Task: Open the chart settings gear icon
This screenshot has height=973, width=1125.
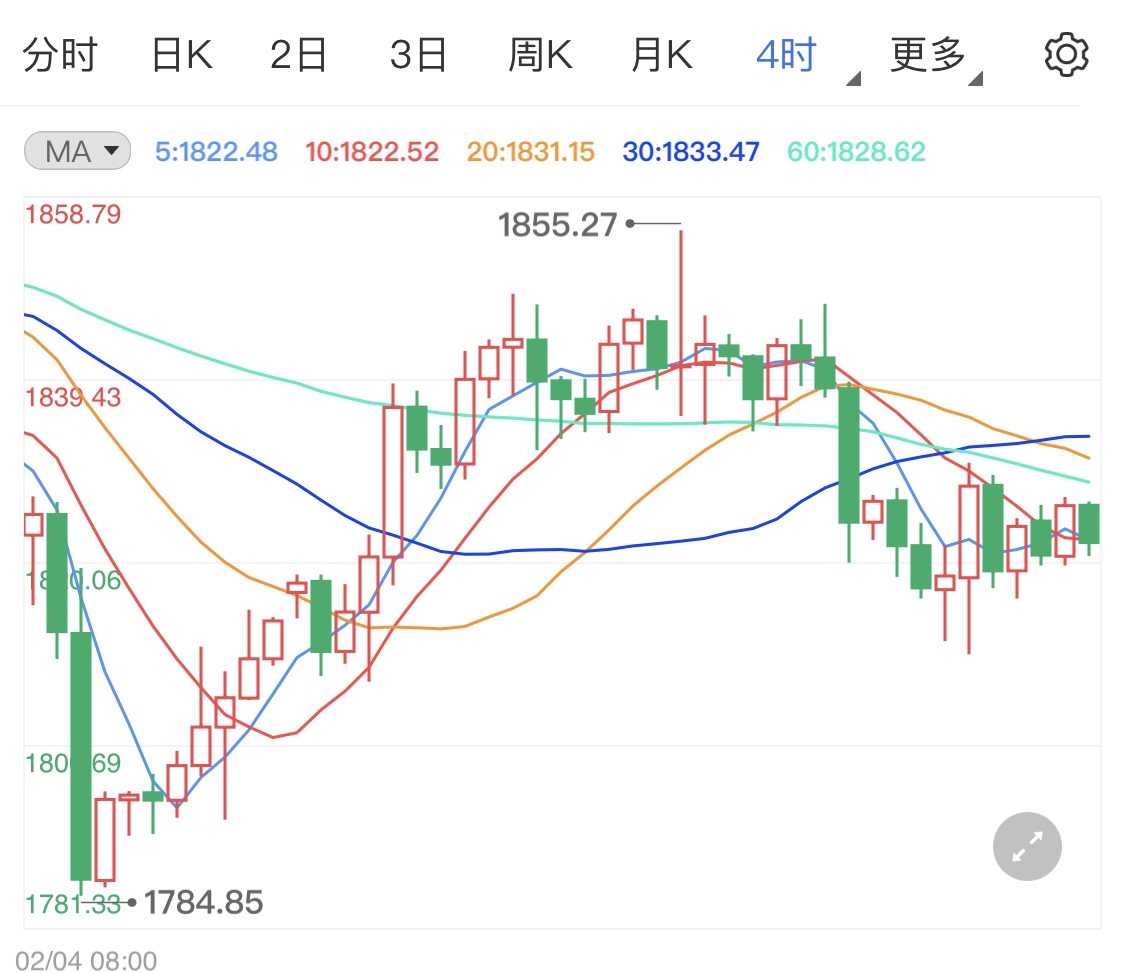Action: [1066, 55]
